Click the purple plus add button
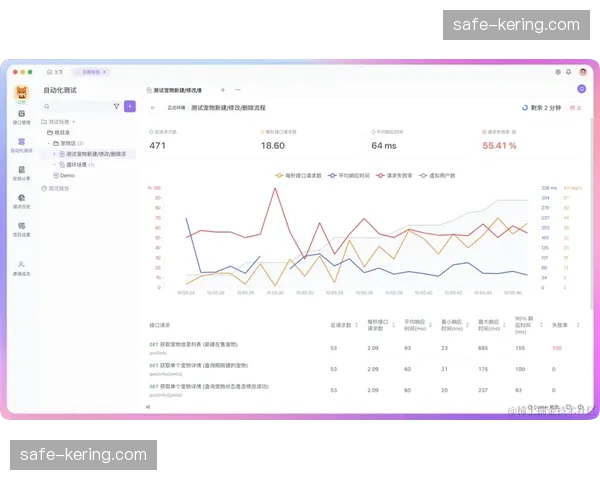The height and width of the screenshot is (480, 600). point(129,106)
